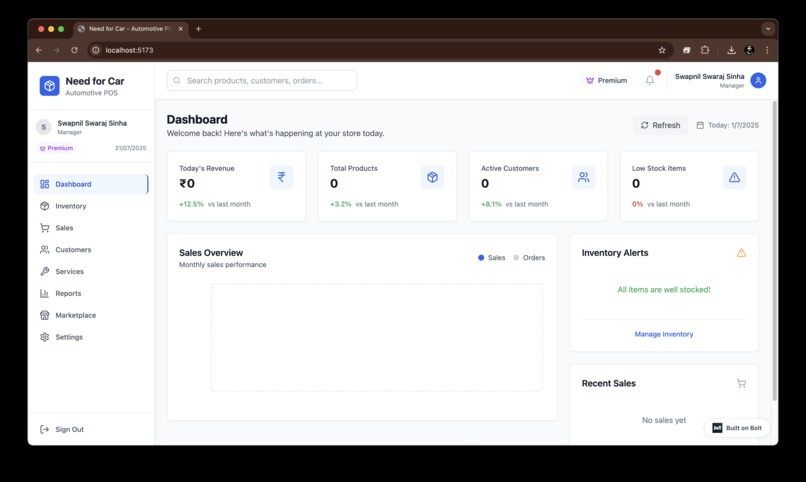Image resolution: width=806 pixels, height=482 pixels.
Task: Open Sales in the sidebar
Action: point(91,228)
